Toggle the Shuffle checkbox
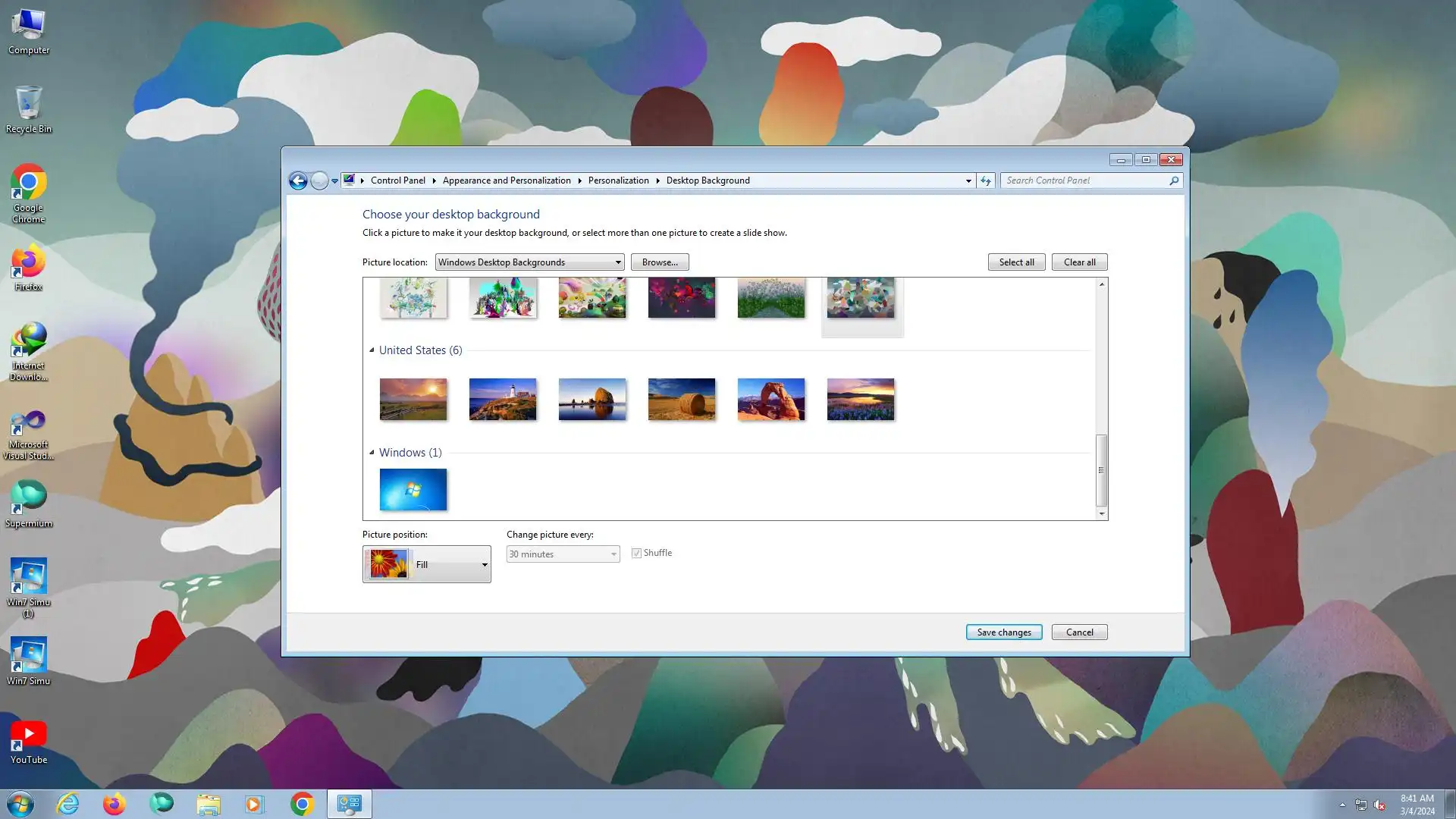Viewport: 1456px width, 819px height. point(636,553)
